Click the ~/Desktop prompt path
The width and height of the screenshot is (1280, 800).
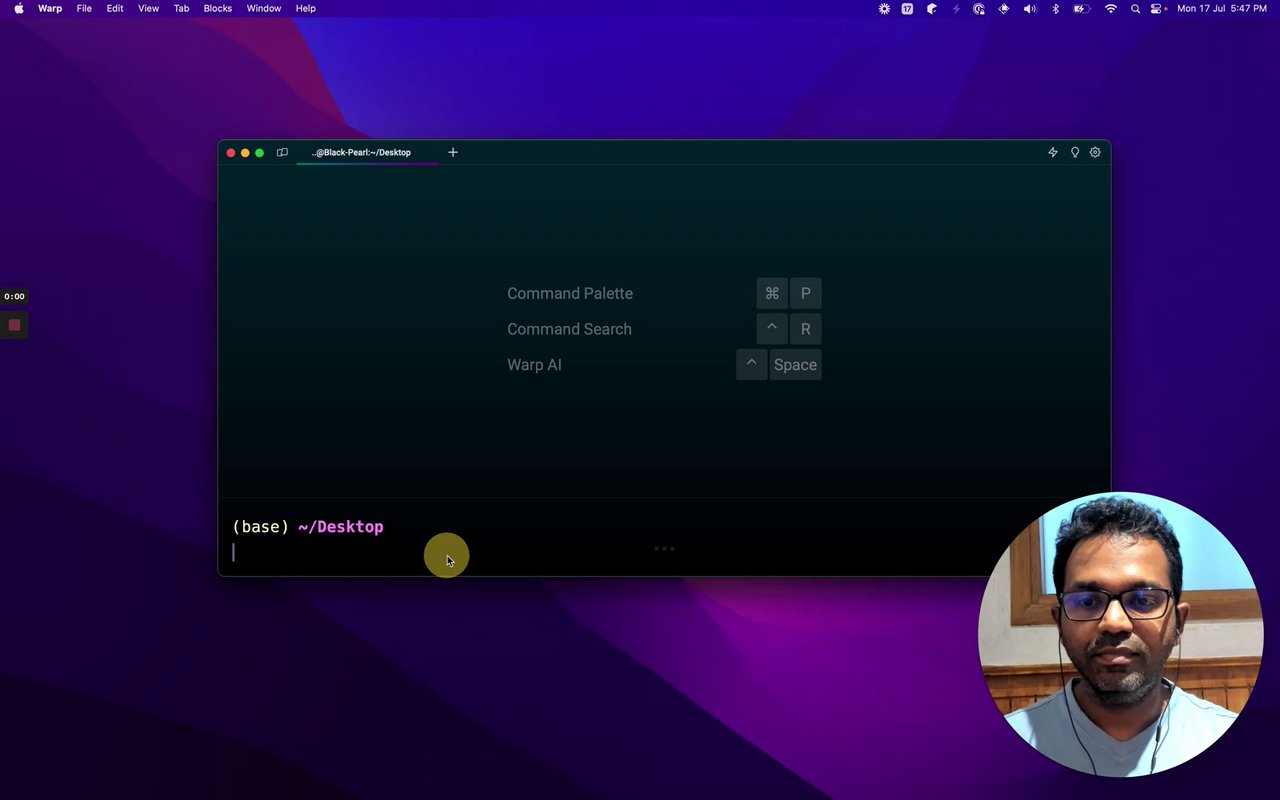coord(341,527)
